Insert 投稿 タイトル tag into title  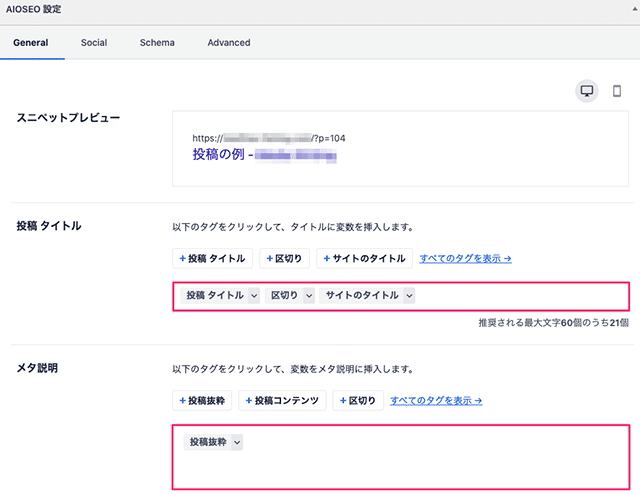(x=213, y=258)
